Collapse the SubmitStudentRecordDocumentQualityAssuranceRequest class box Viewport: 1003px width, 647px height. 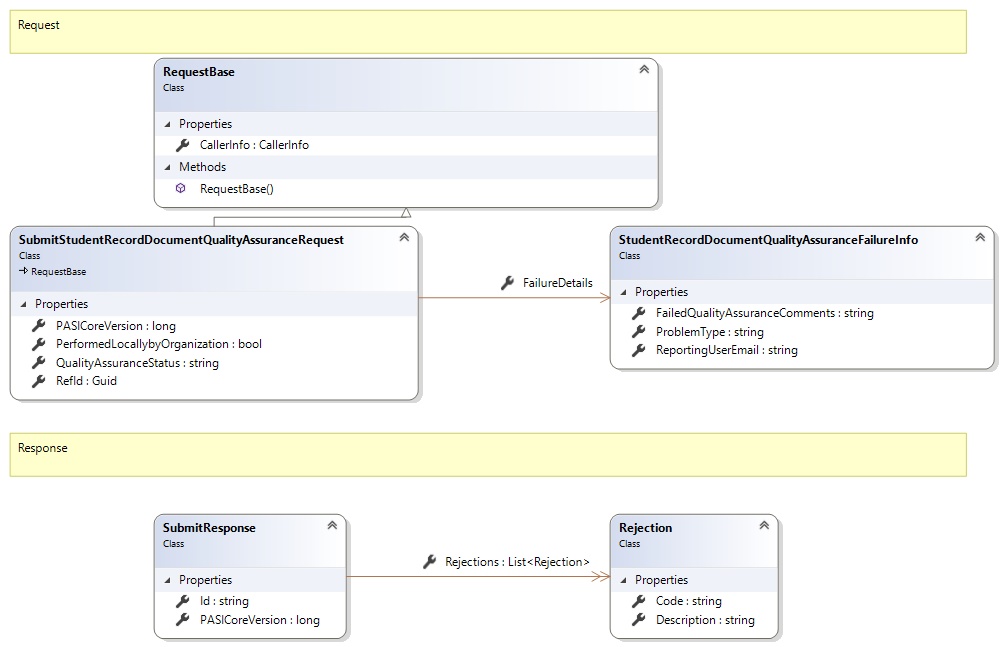click(x=404, y=238)
